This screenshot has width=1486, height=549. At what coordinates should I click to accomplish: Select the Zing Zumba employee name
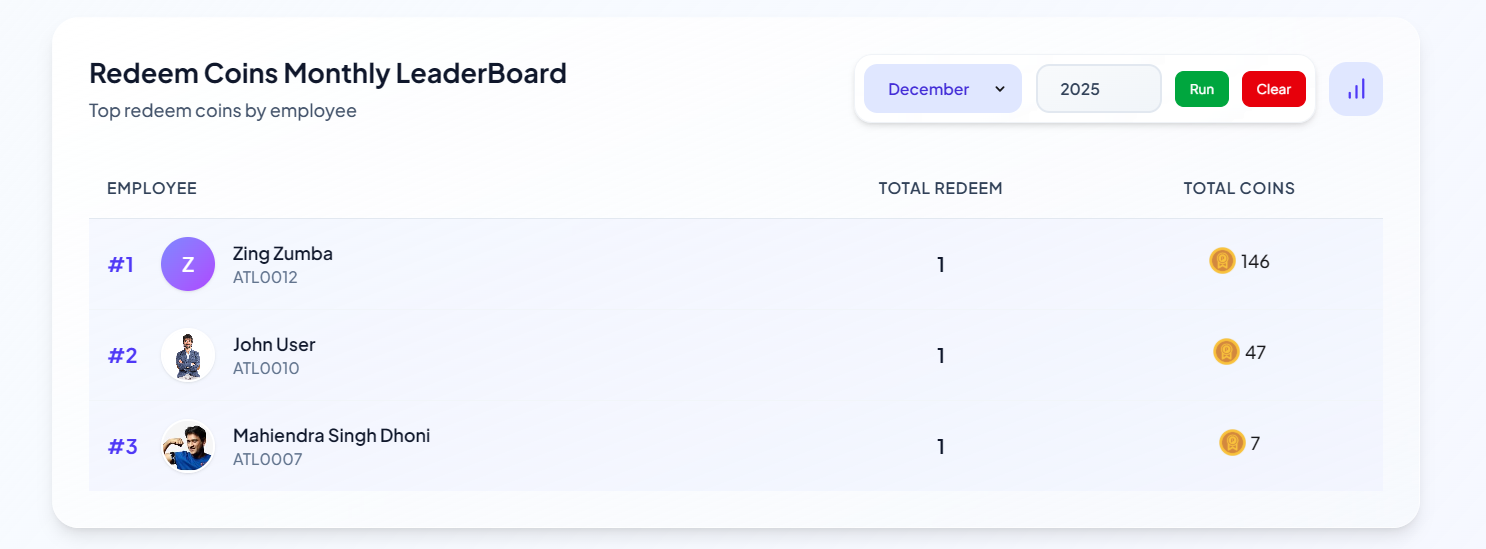coord(283,254)
